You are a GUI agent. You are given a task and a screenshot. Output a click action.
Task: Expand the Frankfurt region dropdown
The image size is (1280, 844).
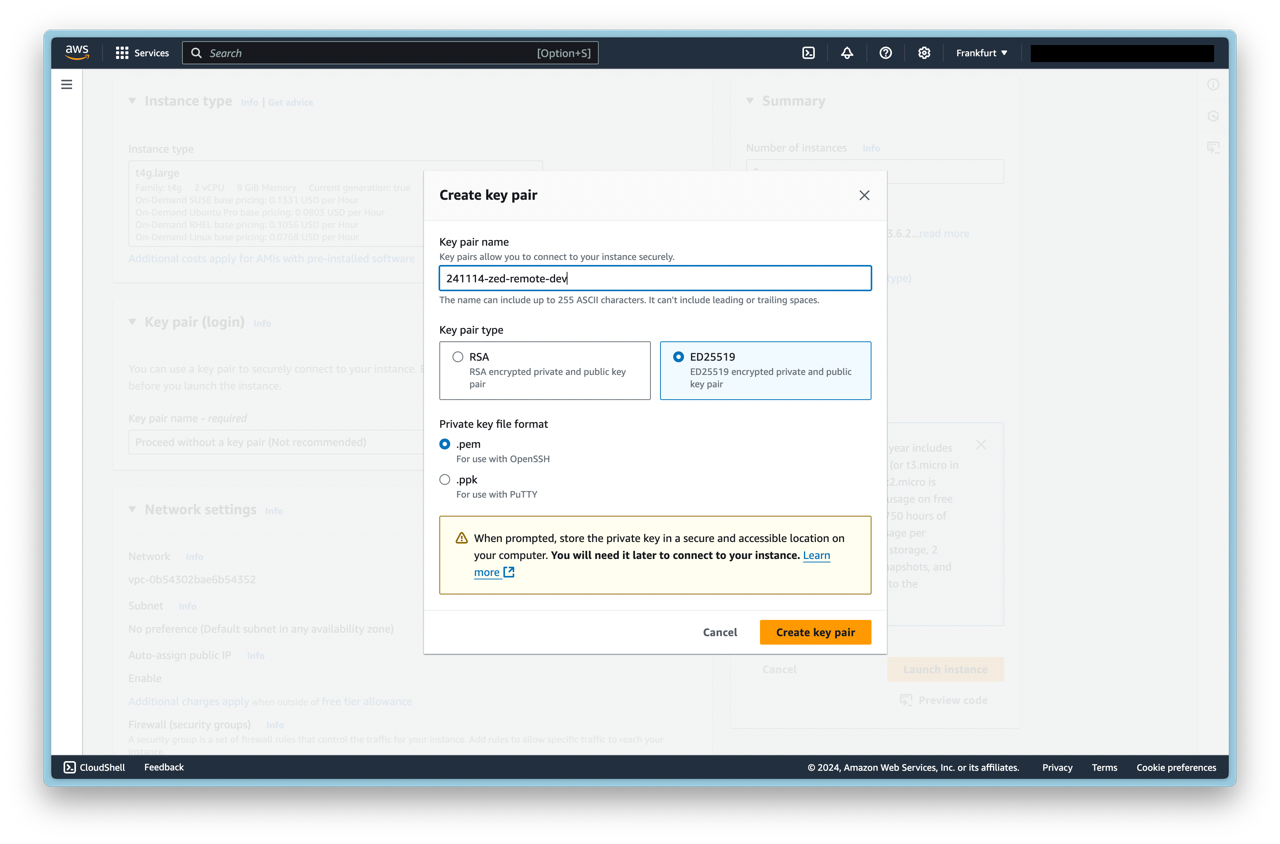[x=981, y=52]
